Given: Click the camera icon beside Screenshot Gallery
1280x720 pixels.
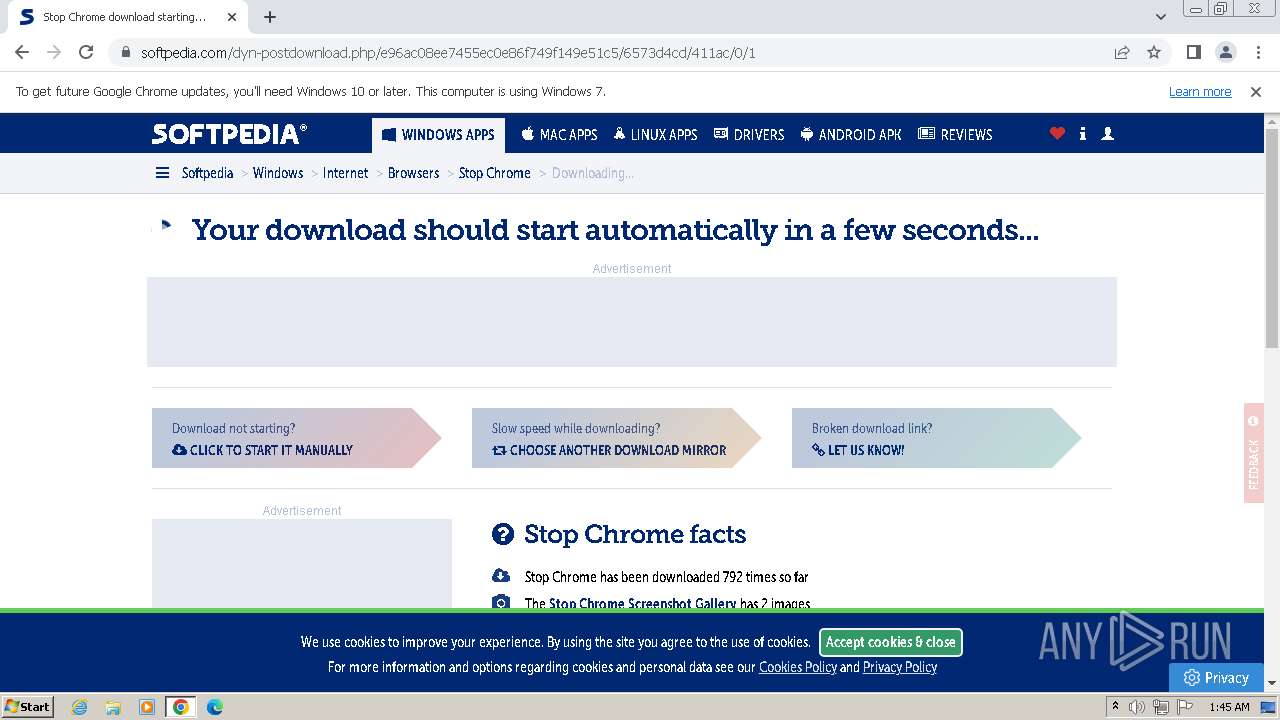Looking at the screenshot, I should tap(501, 602).
